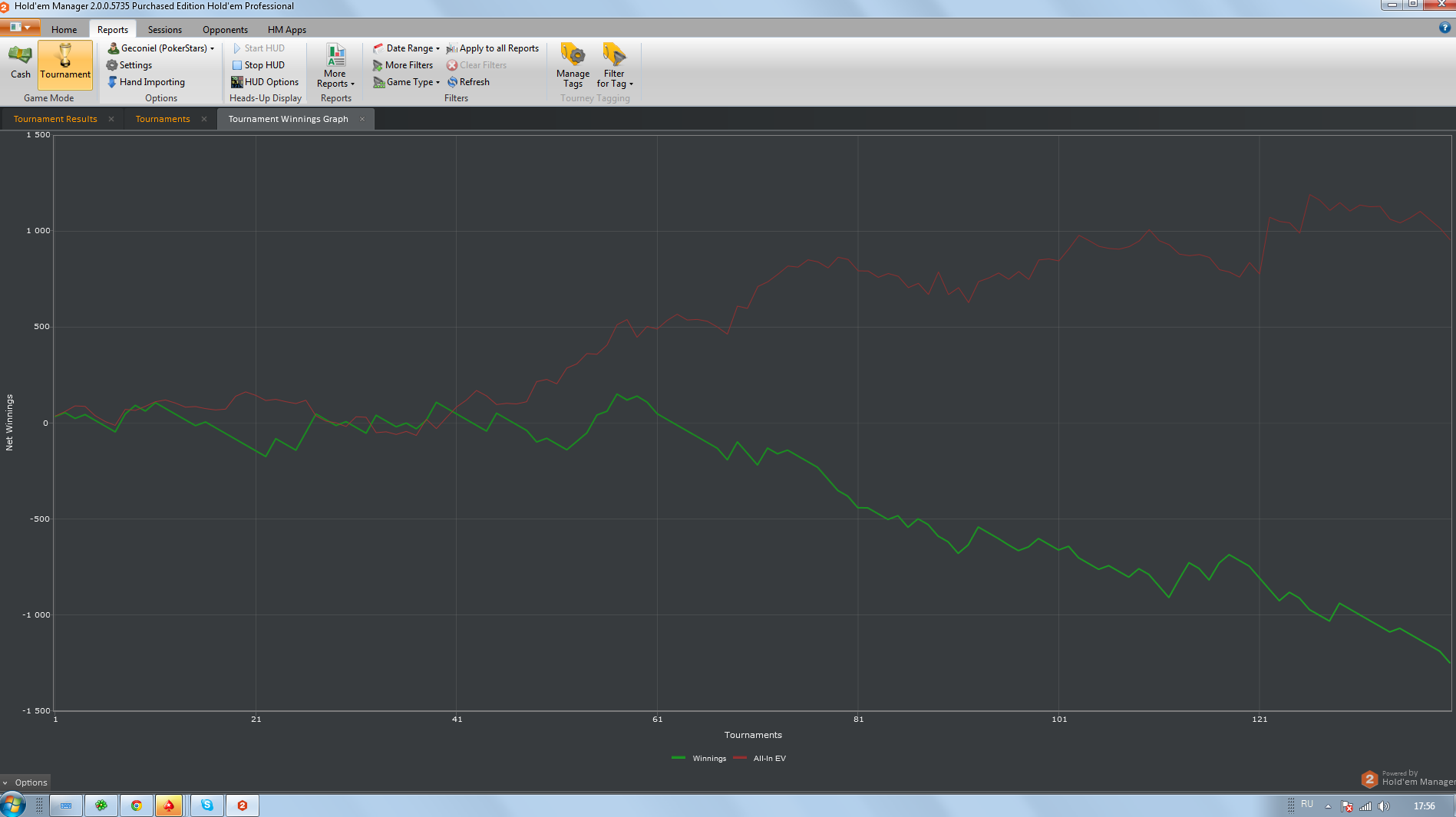Open More Reports menu
Image resolution: width=1456 pixels, height=817 pixels.
click(x=335, y=66)
